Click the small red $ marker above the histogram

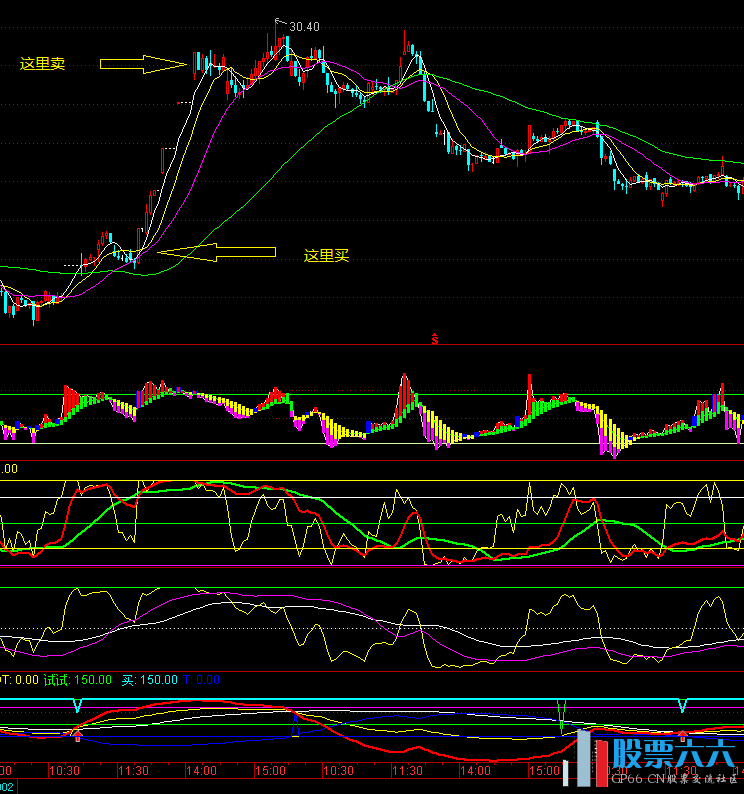click(435, 339)
